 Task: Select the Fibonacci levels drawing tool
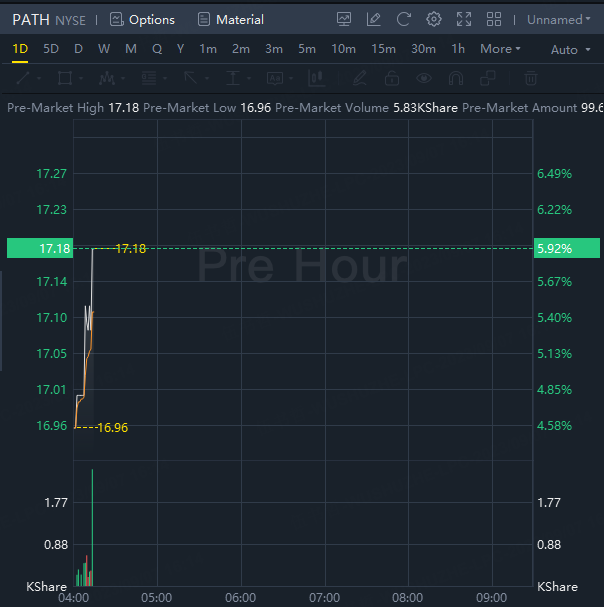(149, 78)
